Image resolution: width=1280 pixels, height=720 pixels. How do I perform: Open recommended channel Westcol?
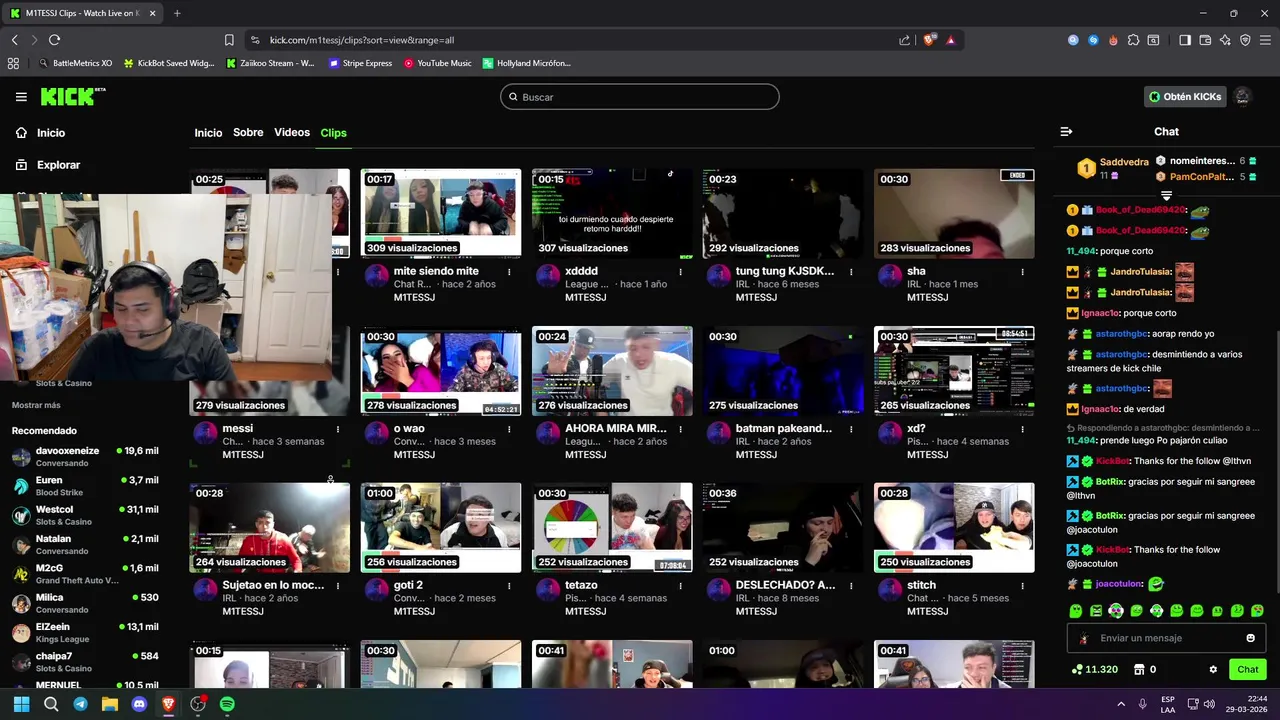(x=85, y=515)
